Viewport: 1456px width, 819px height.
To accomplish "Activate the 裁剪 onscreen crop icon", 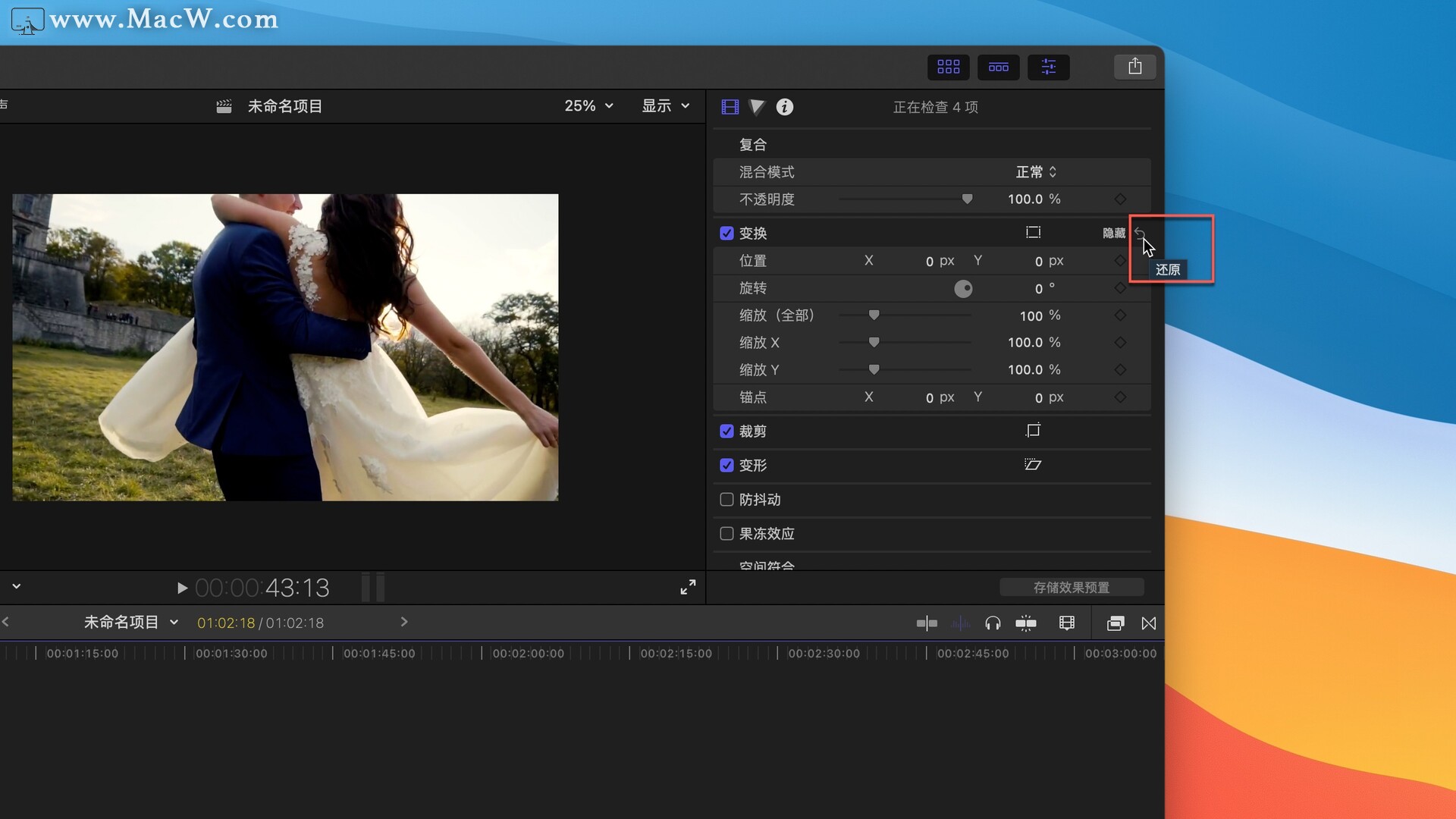I will (1033, 431).
